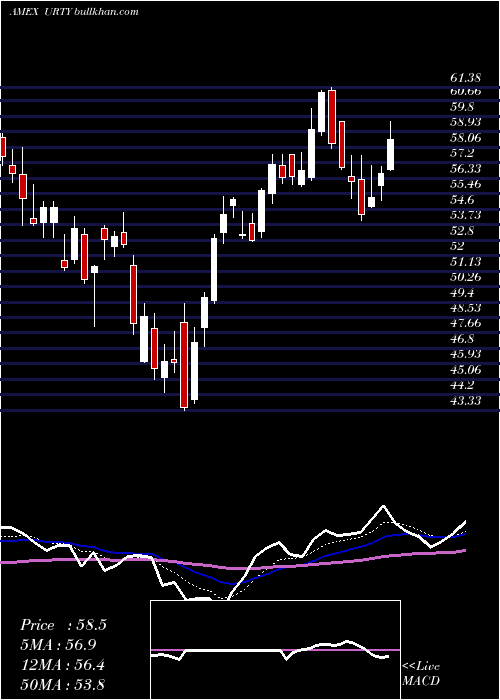
Task: Click the 56.33 price level label
Action: point(465,169)
